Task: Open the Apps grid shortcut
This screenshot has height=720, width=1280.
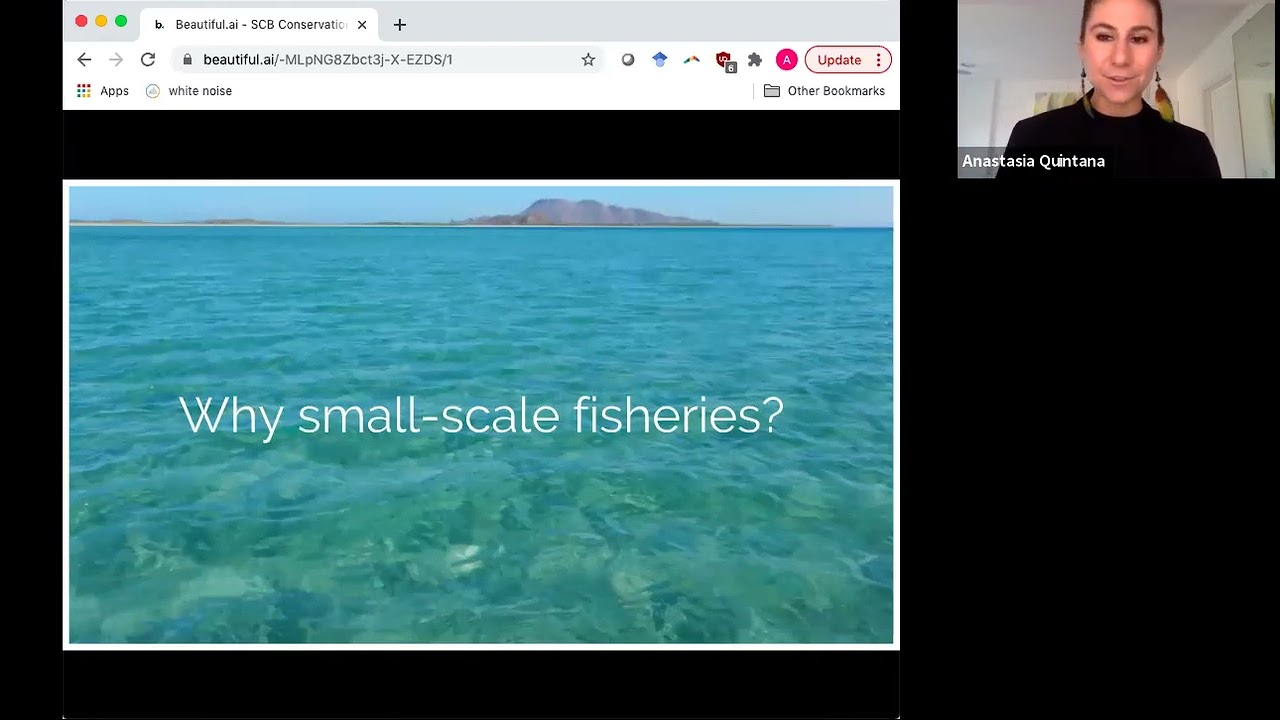Action: click(x=103, y=91)
